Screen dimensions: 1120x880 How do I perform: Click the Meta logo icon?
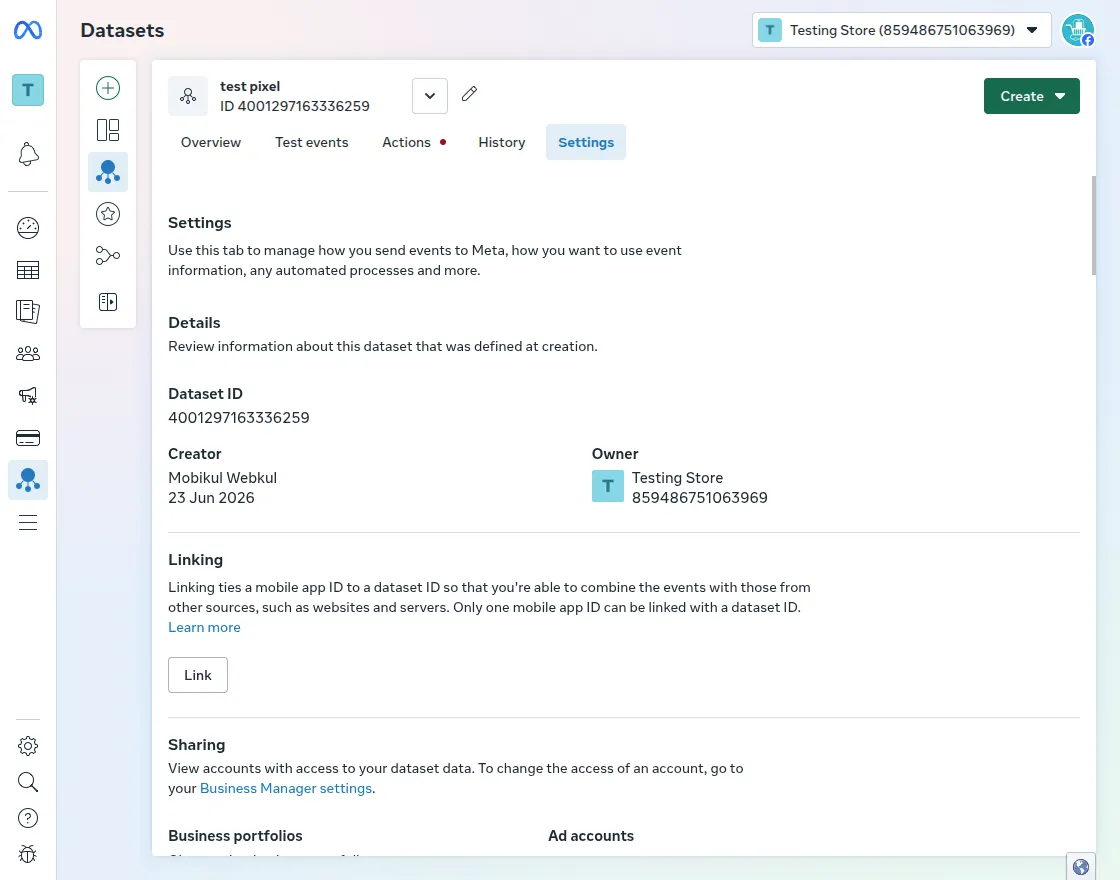point(28,30)
